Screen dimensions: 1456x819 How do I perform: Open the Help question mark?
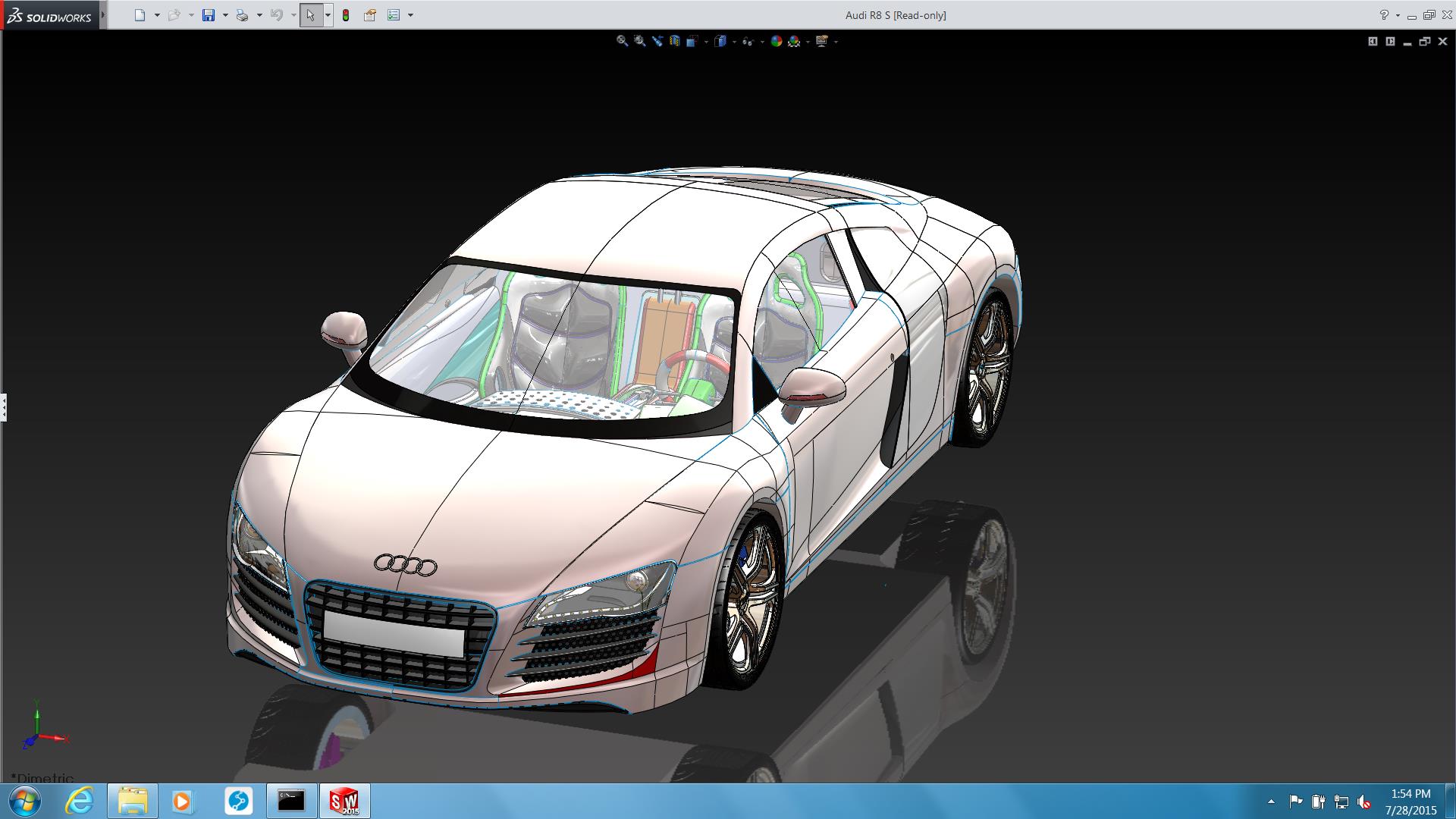1384,15
